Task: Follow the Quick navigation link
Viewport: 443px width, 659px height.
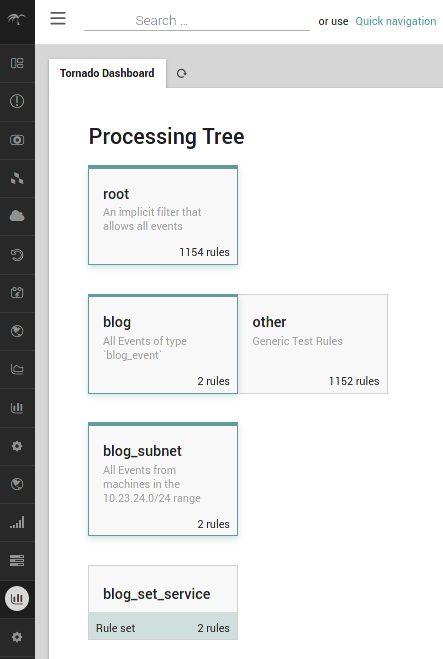Action: coord(396,21)
